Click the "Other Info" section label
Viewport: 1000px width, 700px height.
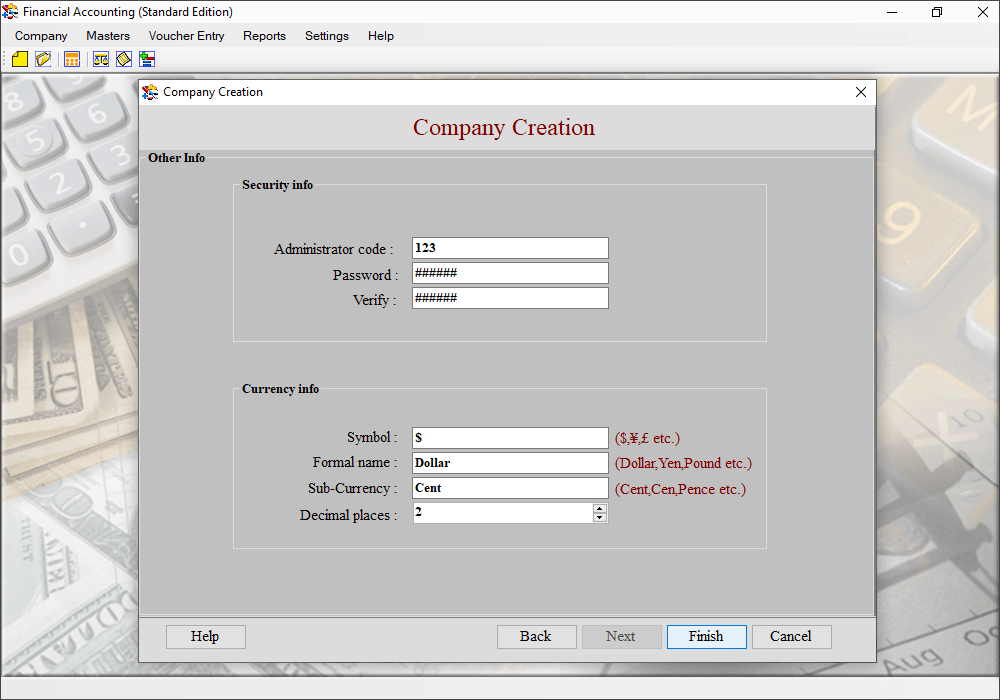click(x=177, y=157)
